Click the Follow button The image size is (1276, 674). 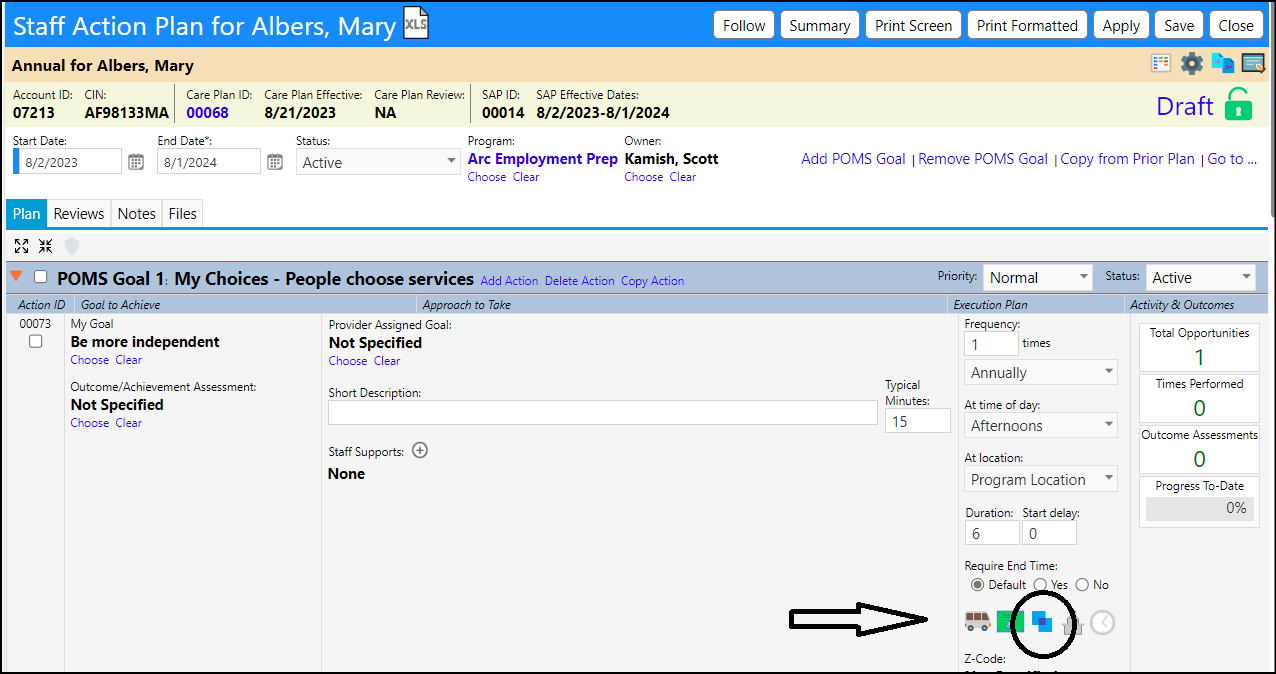click(x=744, y=25)
